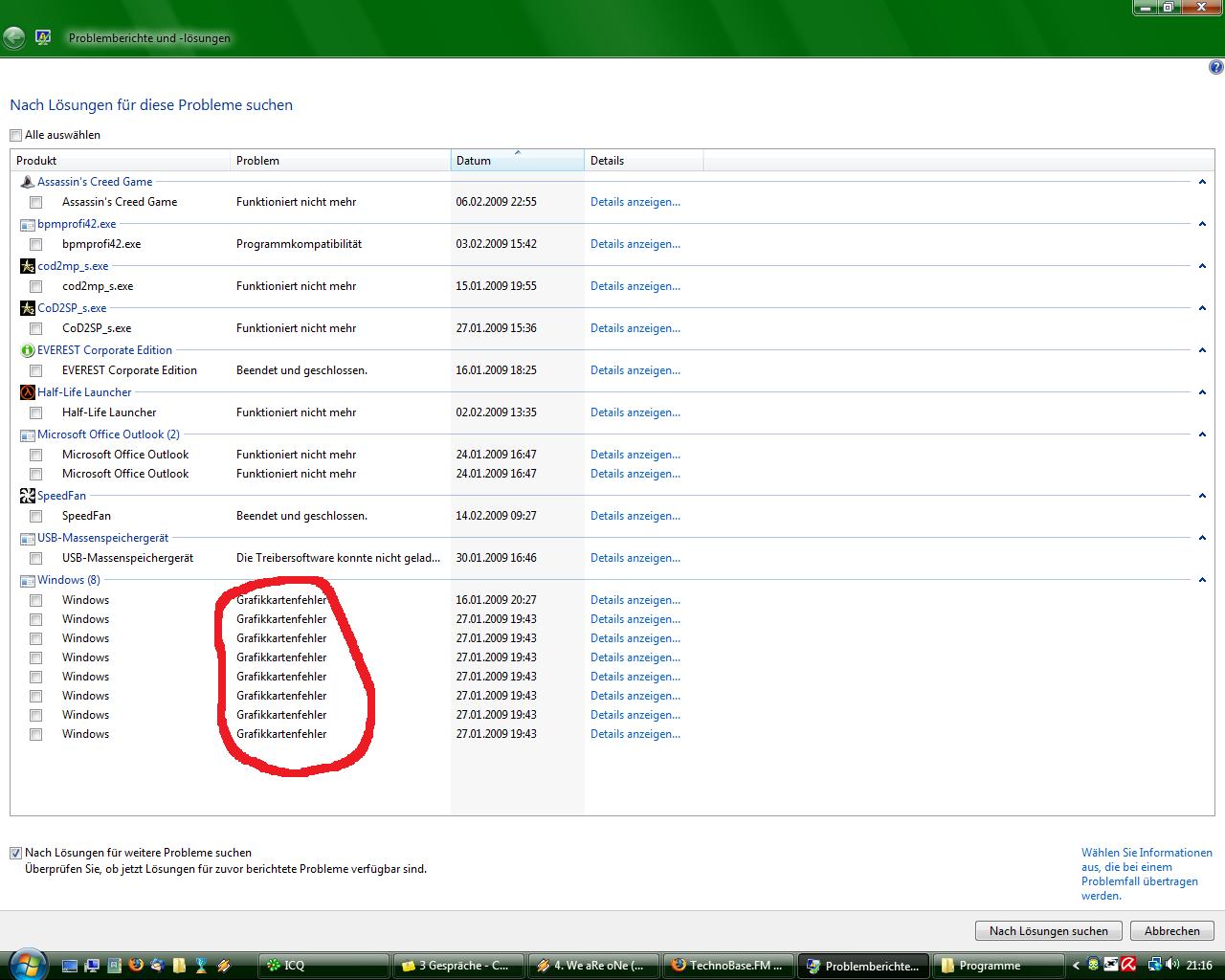Image resolution: width=1225 pixels, height=980 pixels.
Task: Click the Assassin's Creed Game group icon
Action: coord(27,182)
